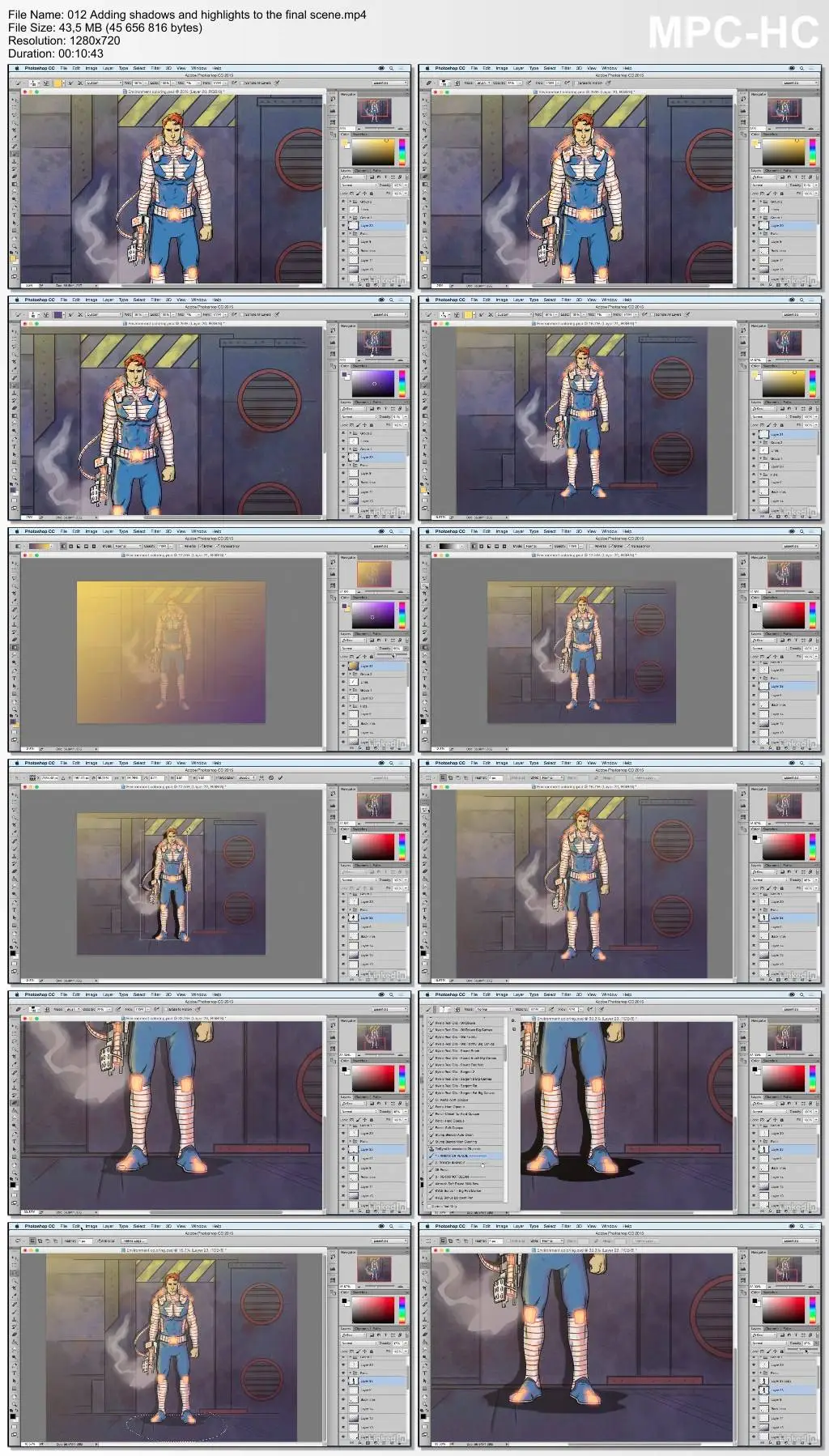Choose Diamond gradient style in gradient-filled frame's options bar
Image resolution: width=829 pixels, height=1456 pixels.
(x=94, y=547)
